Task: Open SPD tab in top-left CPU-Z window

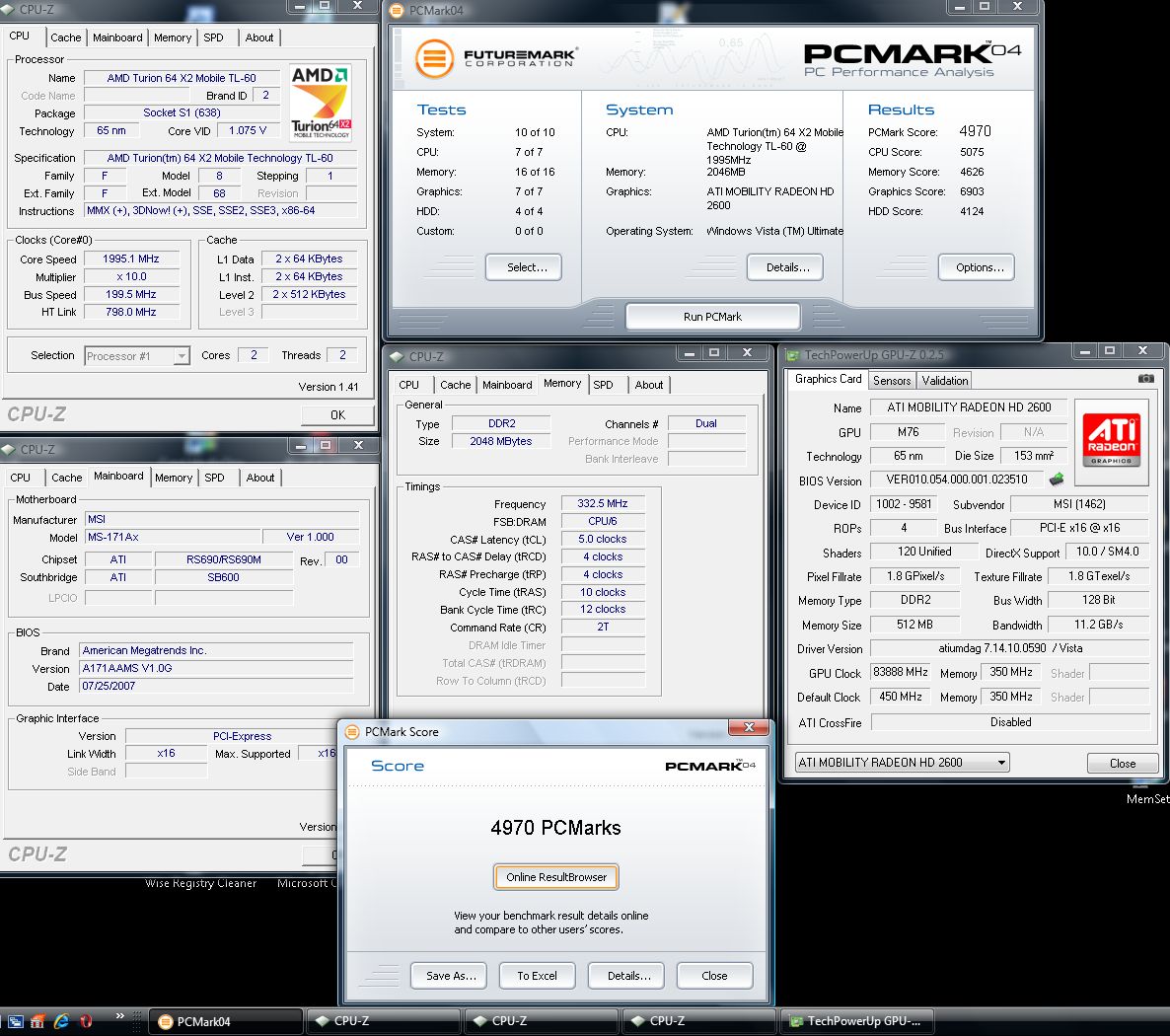Action: (x=213, y=37)
